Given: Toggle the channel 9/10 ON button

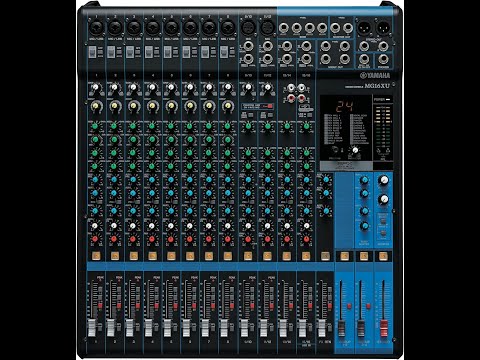Looking at the screenshot, I should tap(248, 256).
